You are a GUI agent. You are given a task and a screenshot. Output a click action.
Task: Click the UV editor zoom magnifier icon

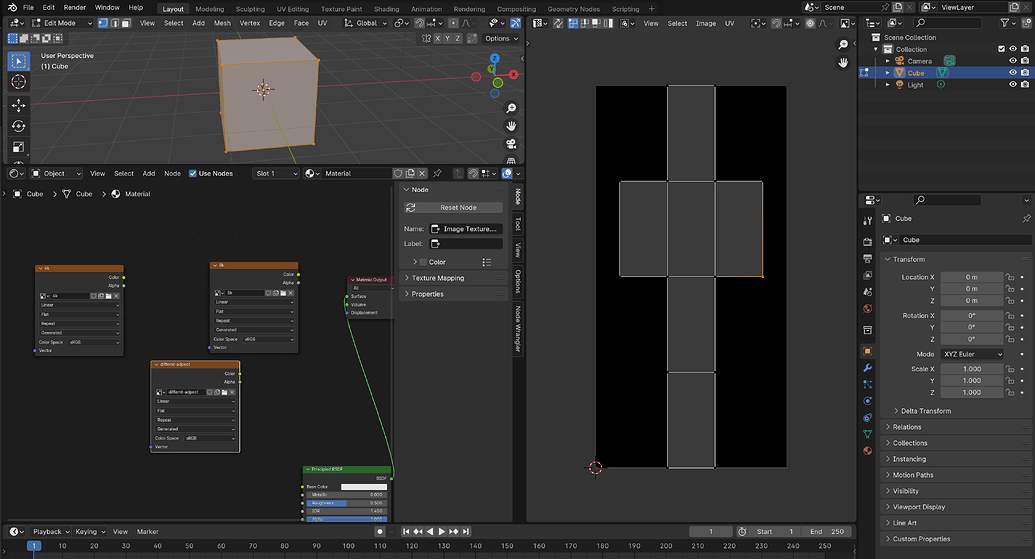843,45
